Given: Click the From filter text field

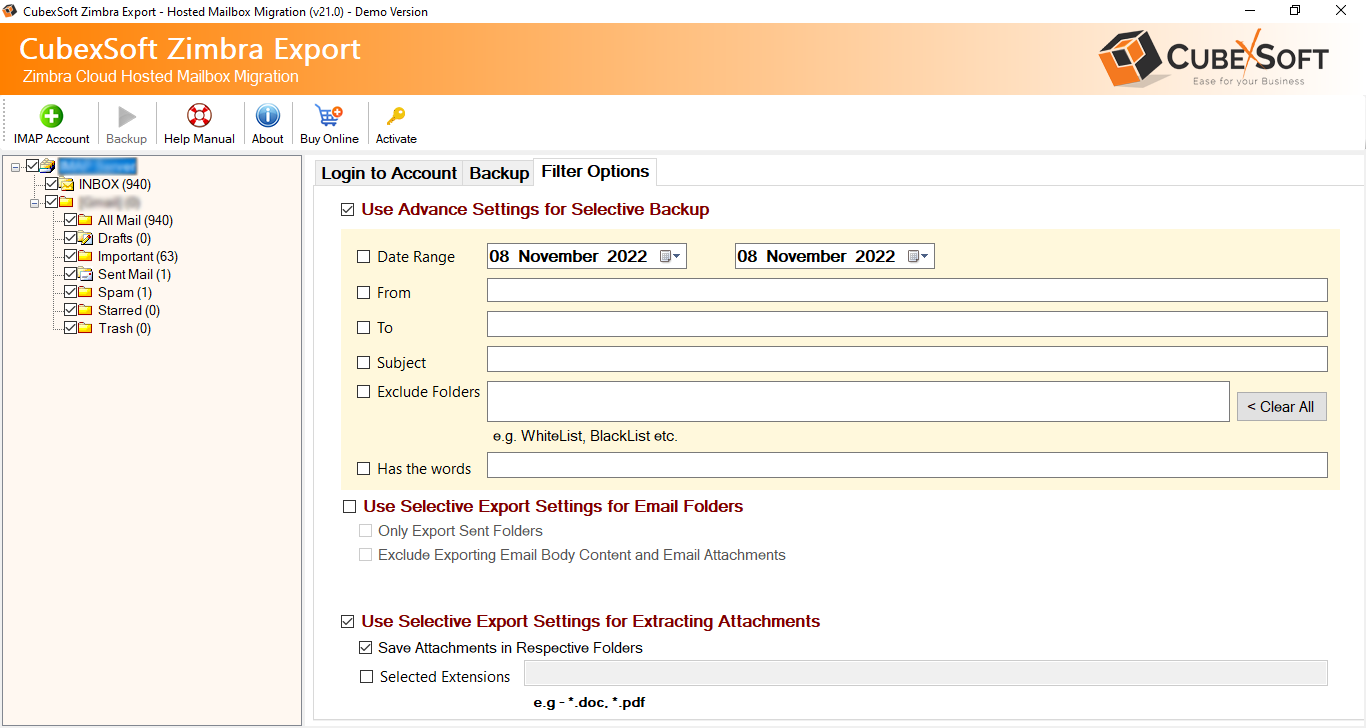Looking at the screenshot, I should 907,290.
